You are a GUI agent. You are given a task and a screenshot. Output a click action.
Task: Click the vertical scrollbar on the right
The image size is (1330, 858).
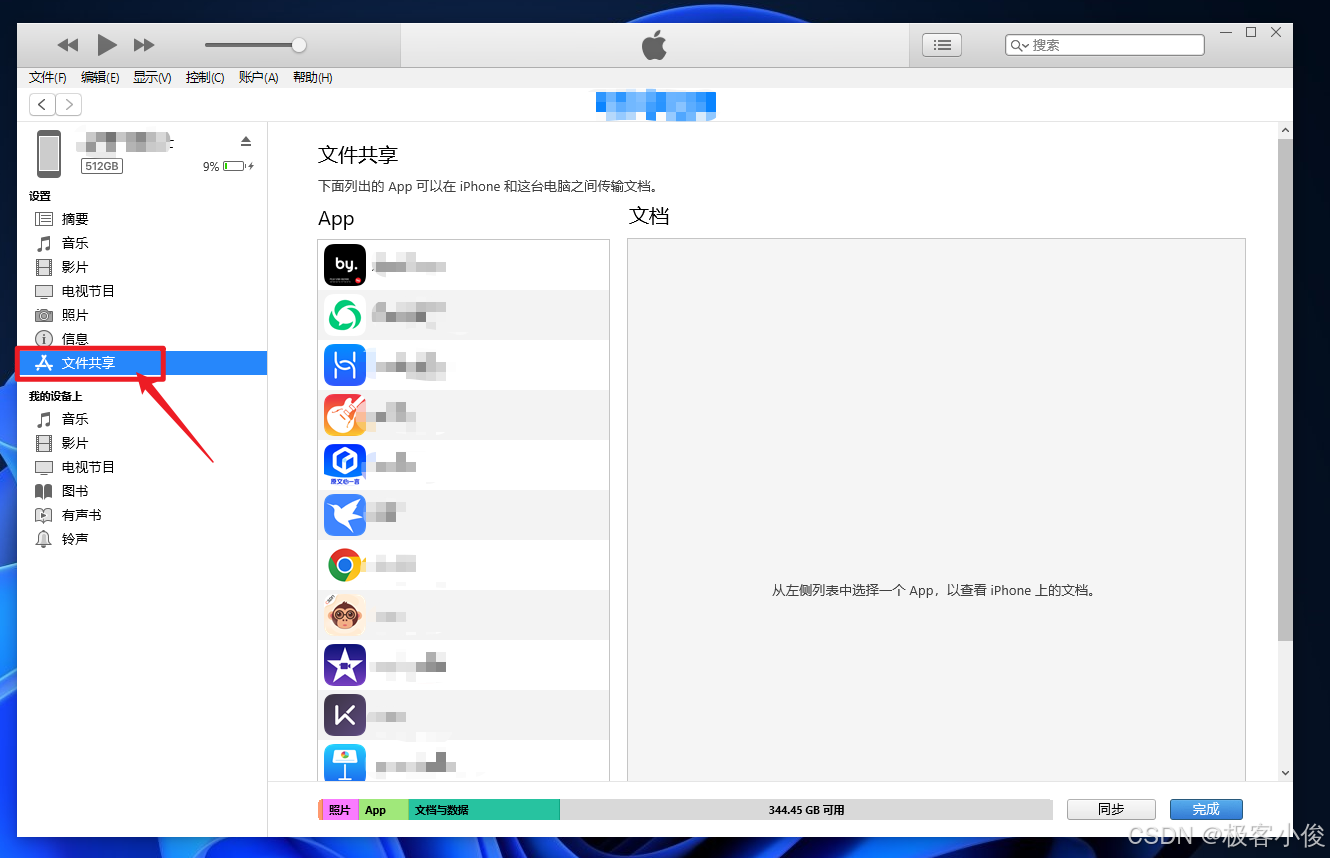(1285, 390)
